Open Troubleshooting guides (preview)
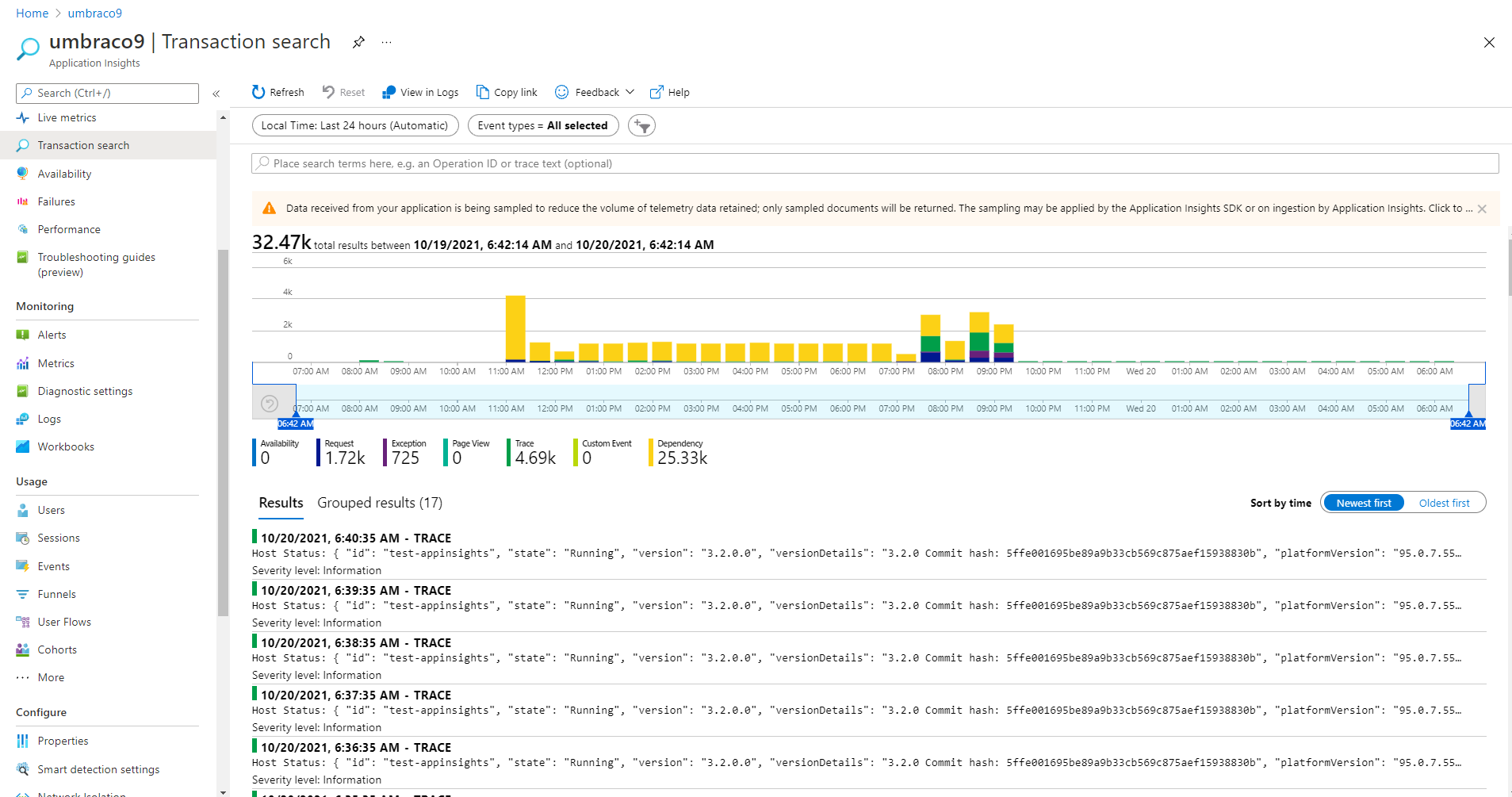 [96, 264]
